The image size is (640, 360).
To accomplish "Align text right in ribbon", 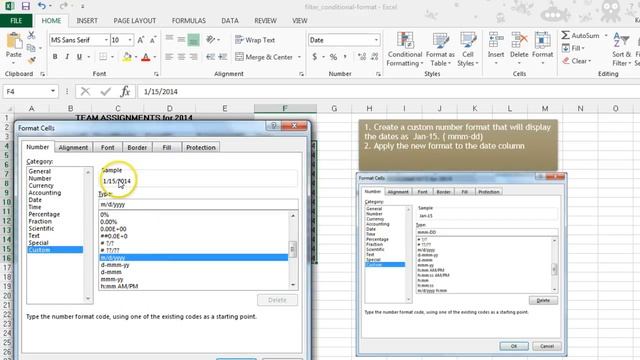I will tap(193, 57).
